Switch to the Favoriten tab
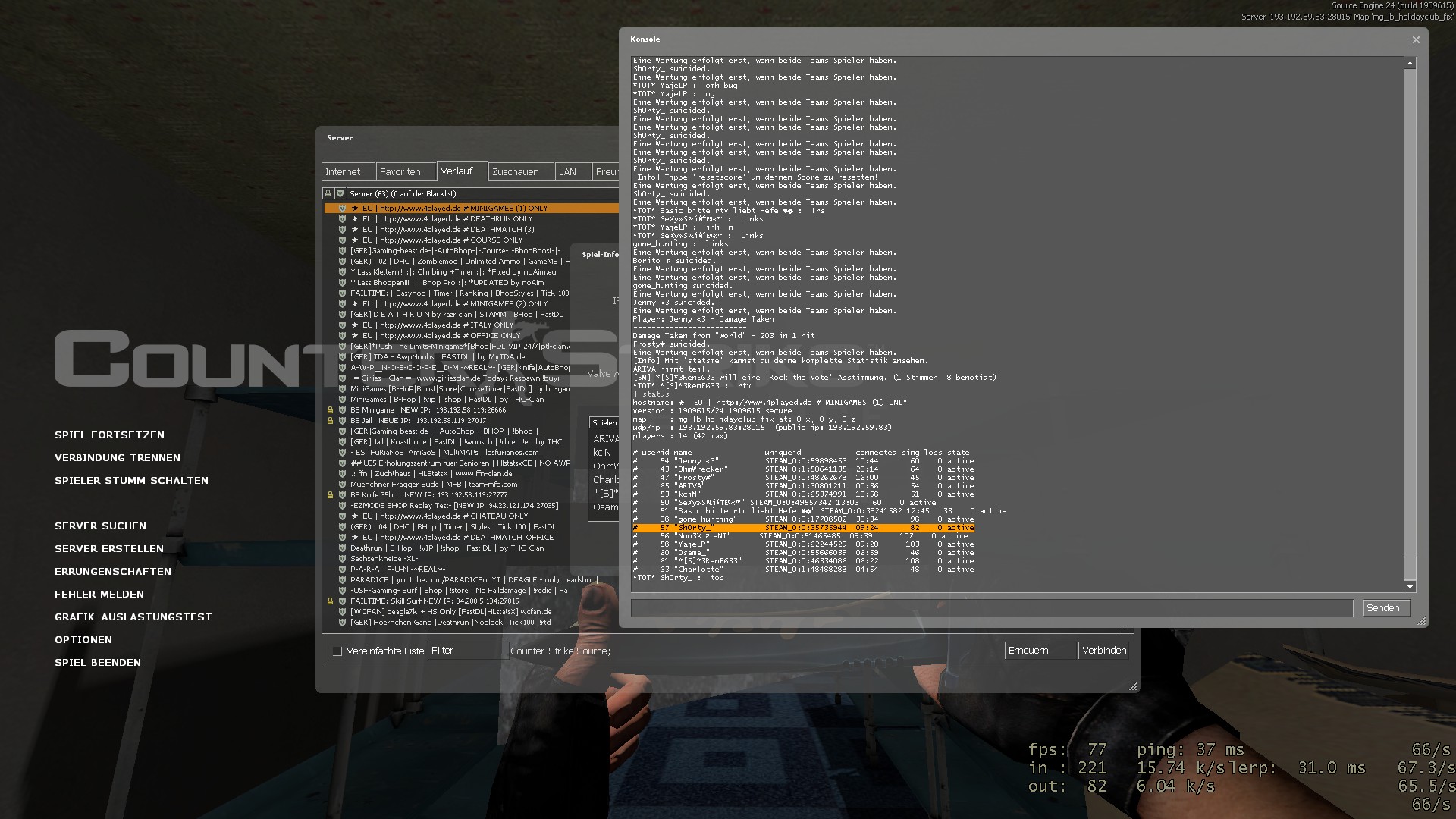The image size is (1456, 819). click(x=406, y=172)
